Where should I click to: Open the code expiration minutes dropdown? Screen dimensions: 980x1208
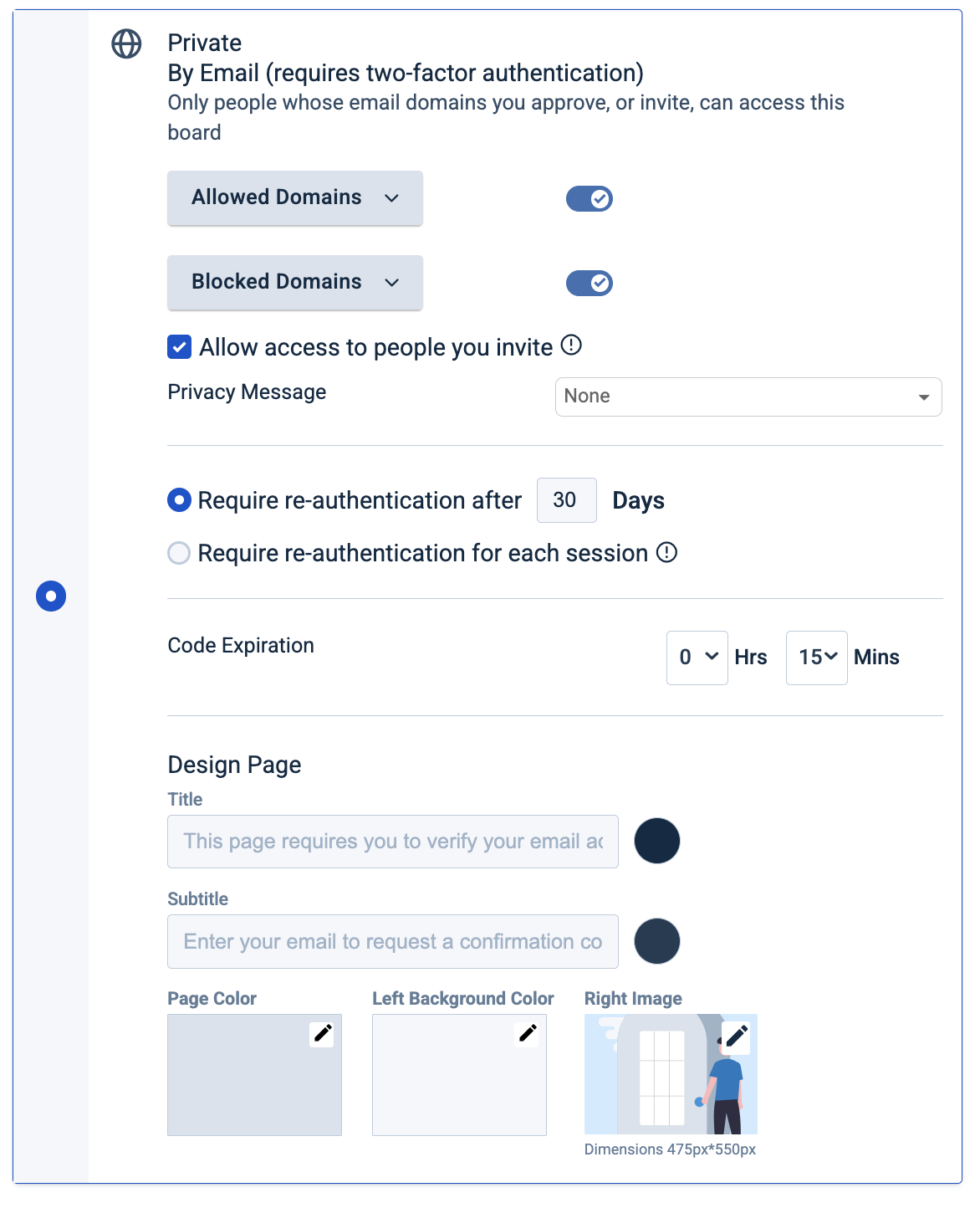(x=817, y=658)
